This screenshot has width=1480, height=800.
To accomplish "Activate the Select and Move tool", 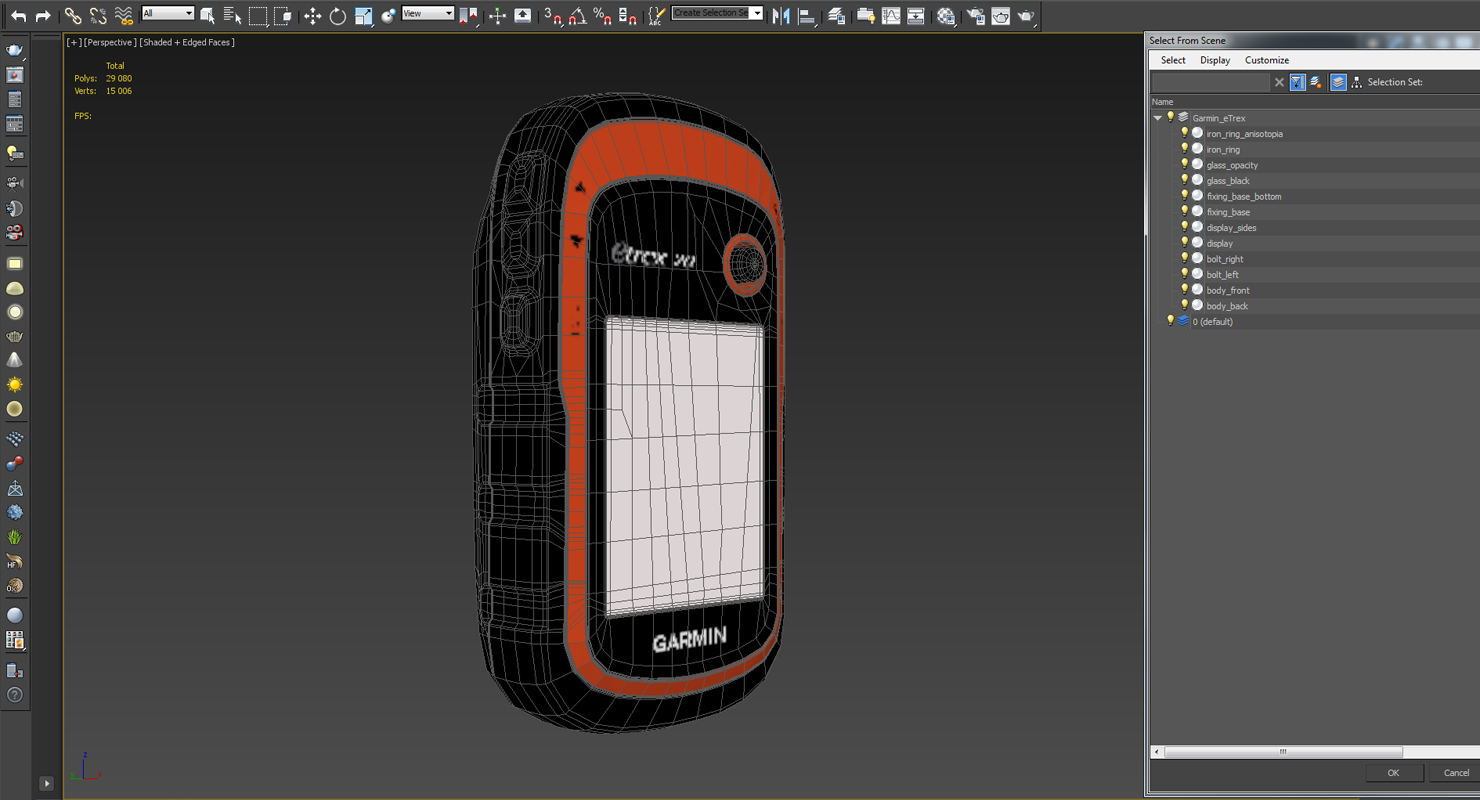I will [x=312, y=16].
